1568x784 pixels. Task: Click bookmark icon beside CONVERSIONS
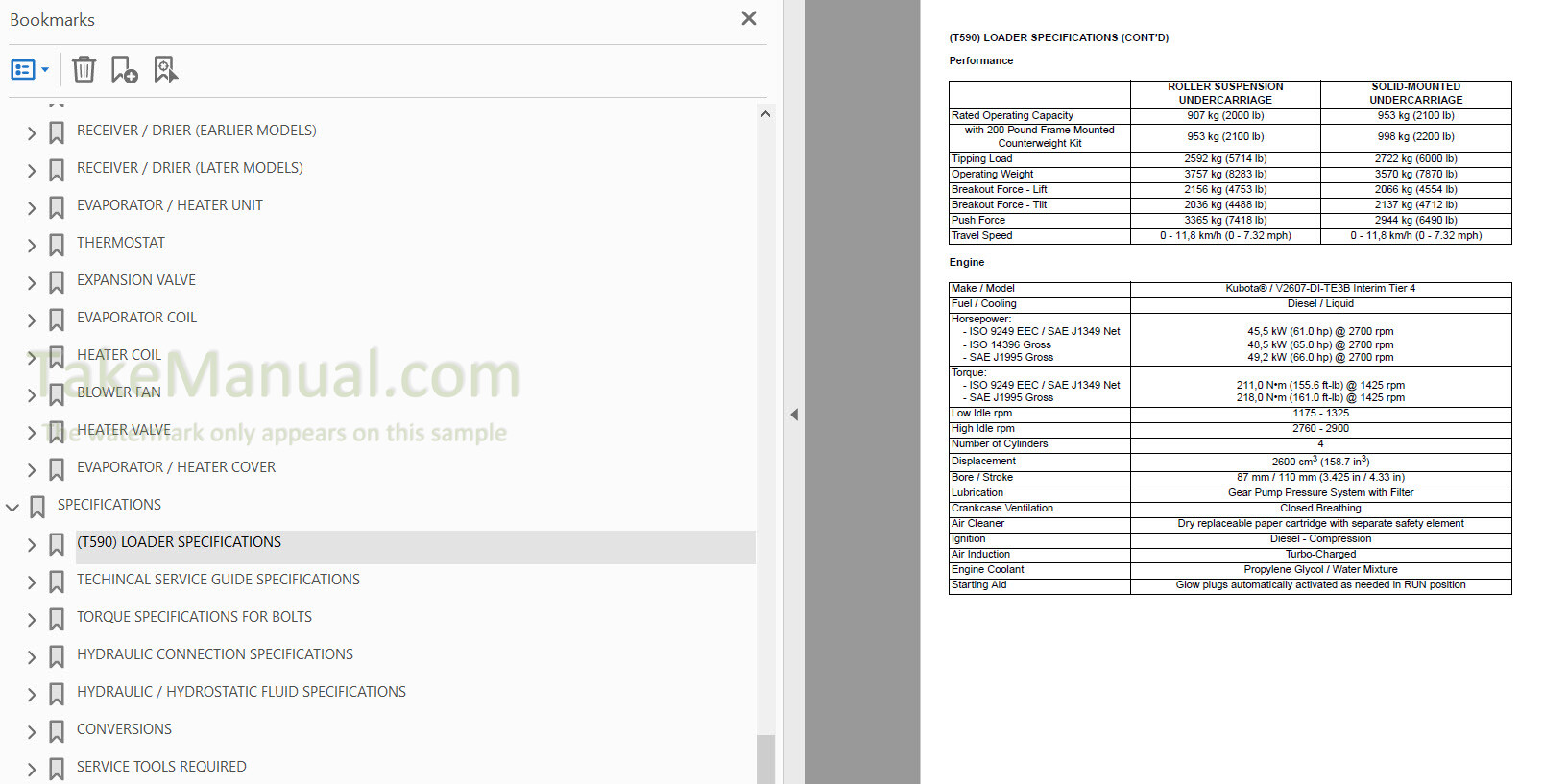click(x=57, y=732)
